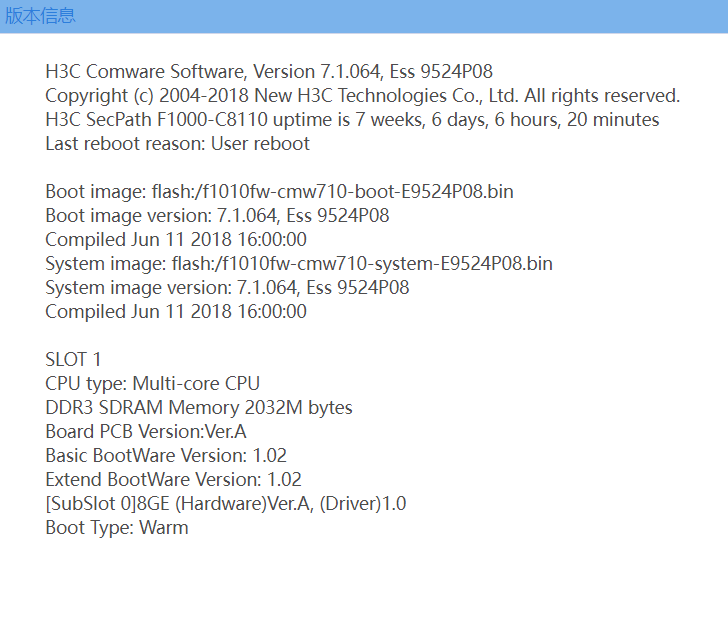This screenshot has height=622, width=728.
Task: Click the Boot Type Warm line
Action: (116, 528)
